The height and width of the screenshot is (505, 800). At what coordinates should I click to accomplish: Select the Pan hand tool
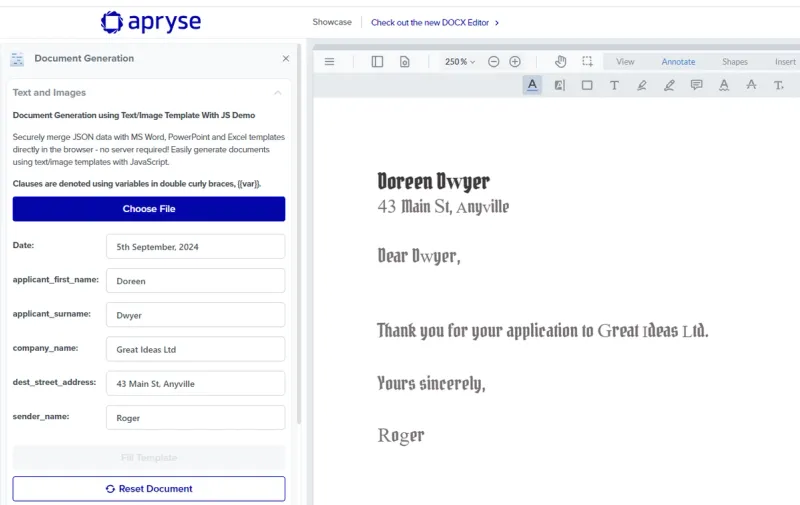coord(560,62)
